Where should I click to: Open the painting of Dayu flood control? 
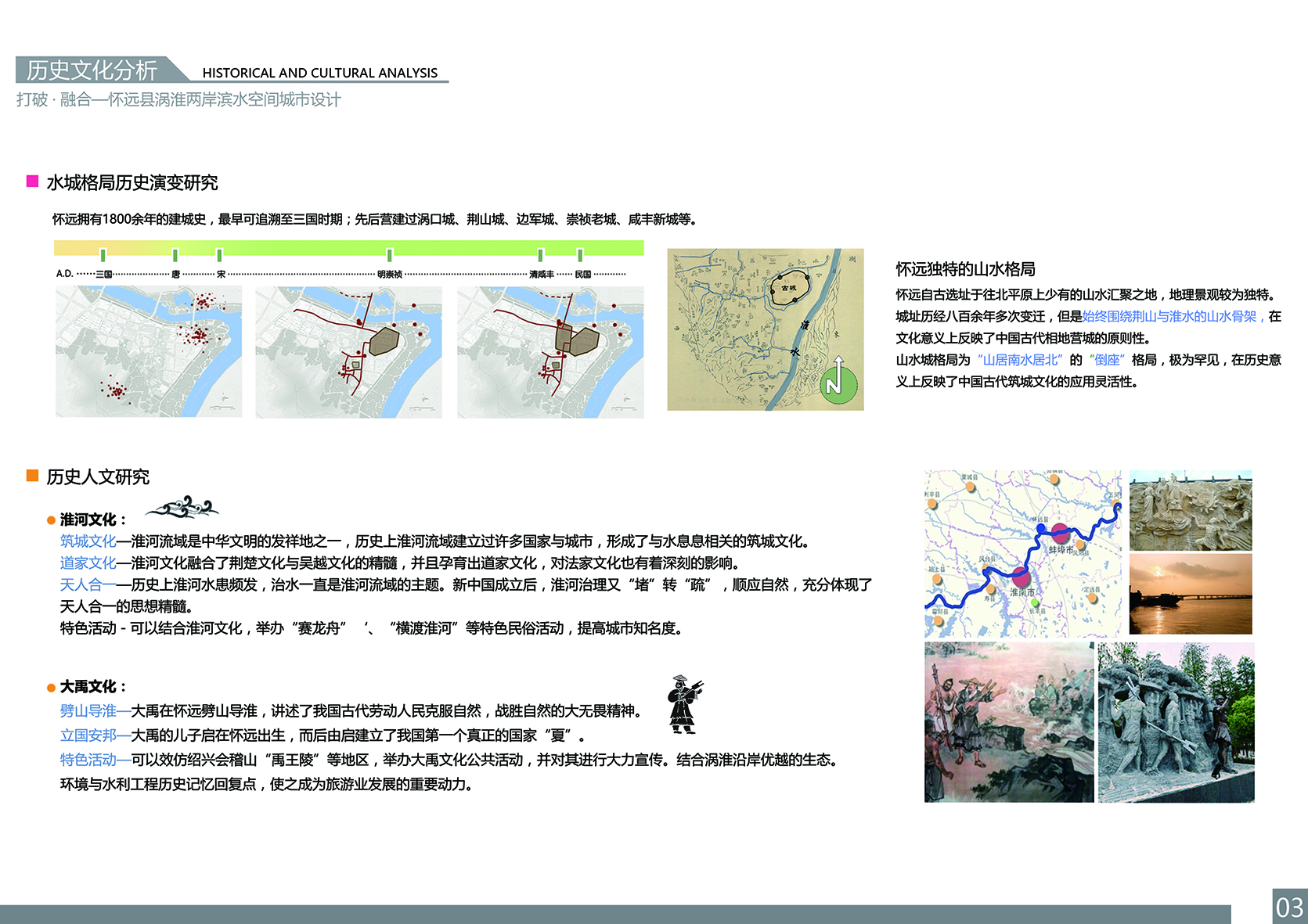tap(1009, 722)
